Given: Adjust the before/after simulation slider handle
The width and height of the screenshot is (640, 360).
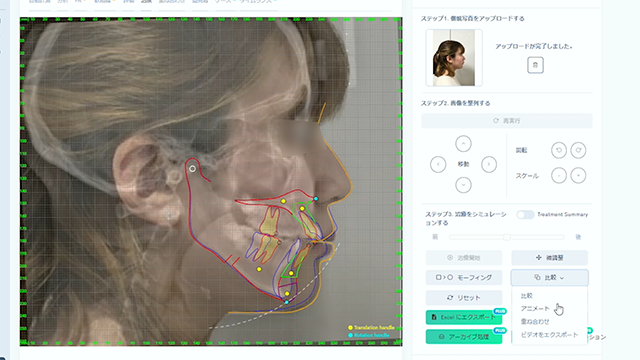Looking at the screenshot, I should tap(507, 237).
